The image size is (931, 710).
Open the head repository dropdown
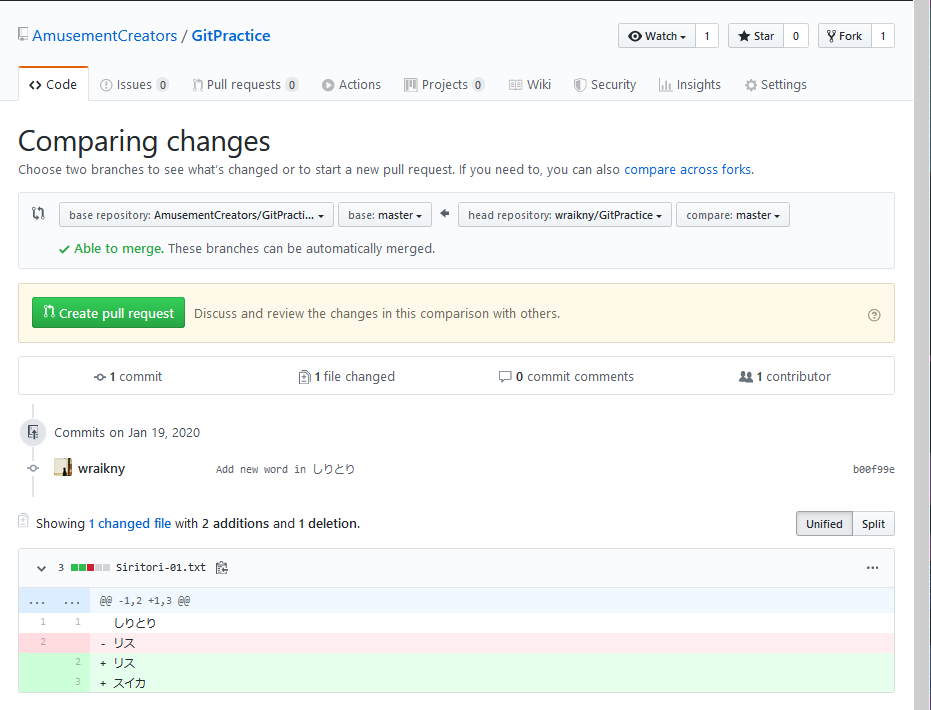tap(565, 215)
